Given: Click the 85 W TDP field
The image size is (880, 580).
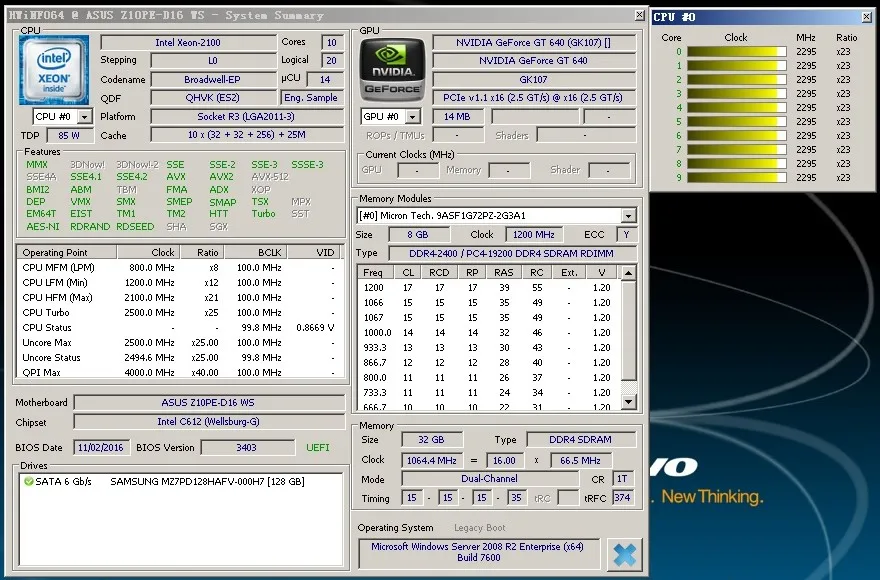Looking at the screenshot, I should [x=68, y=135].
